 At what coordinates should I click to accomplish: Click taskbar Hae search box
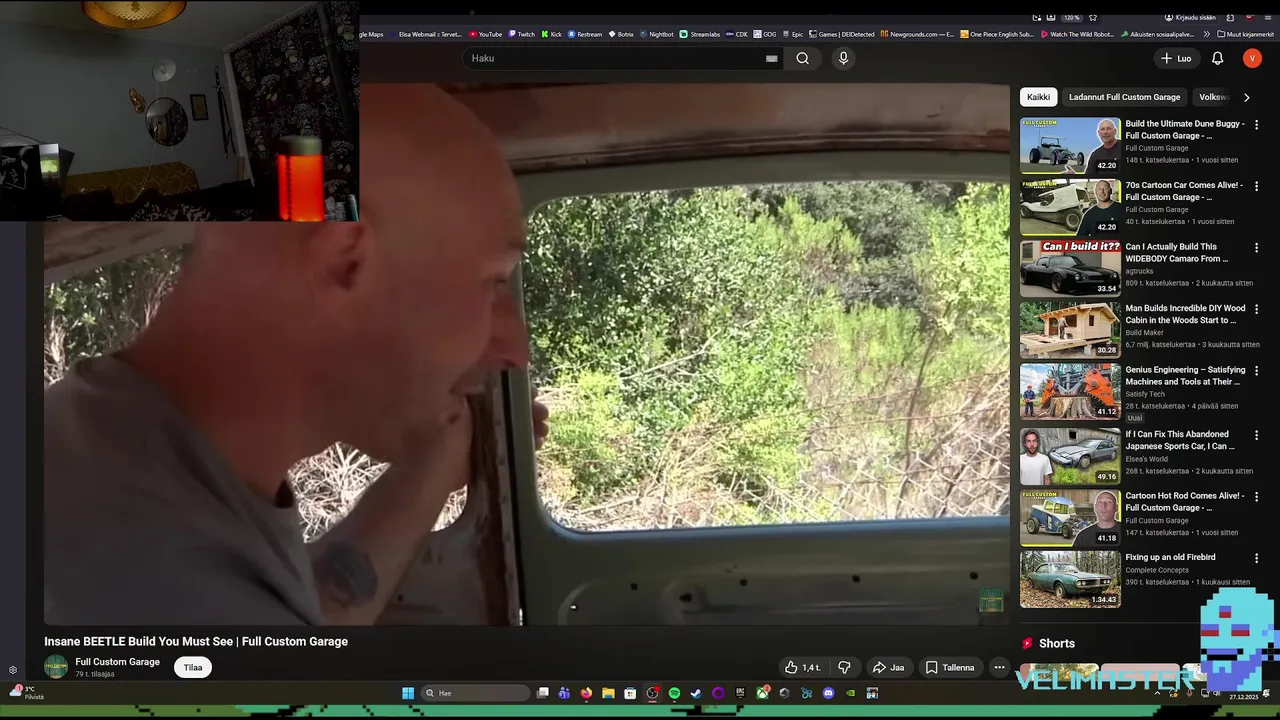475,693
